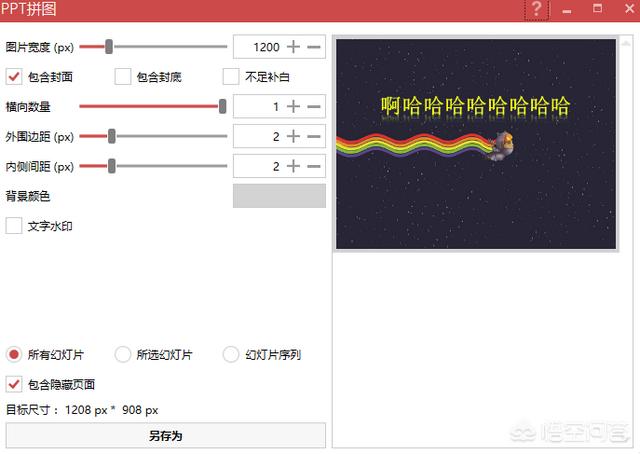This screenshot has height=454, width=640.
Task: Select the 所选幻灯片 radio button
Action: 123,354
